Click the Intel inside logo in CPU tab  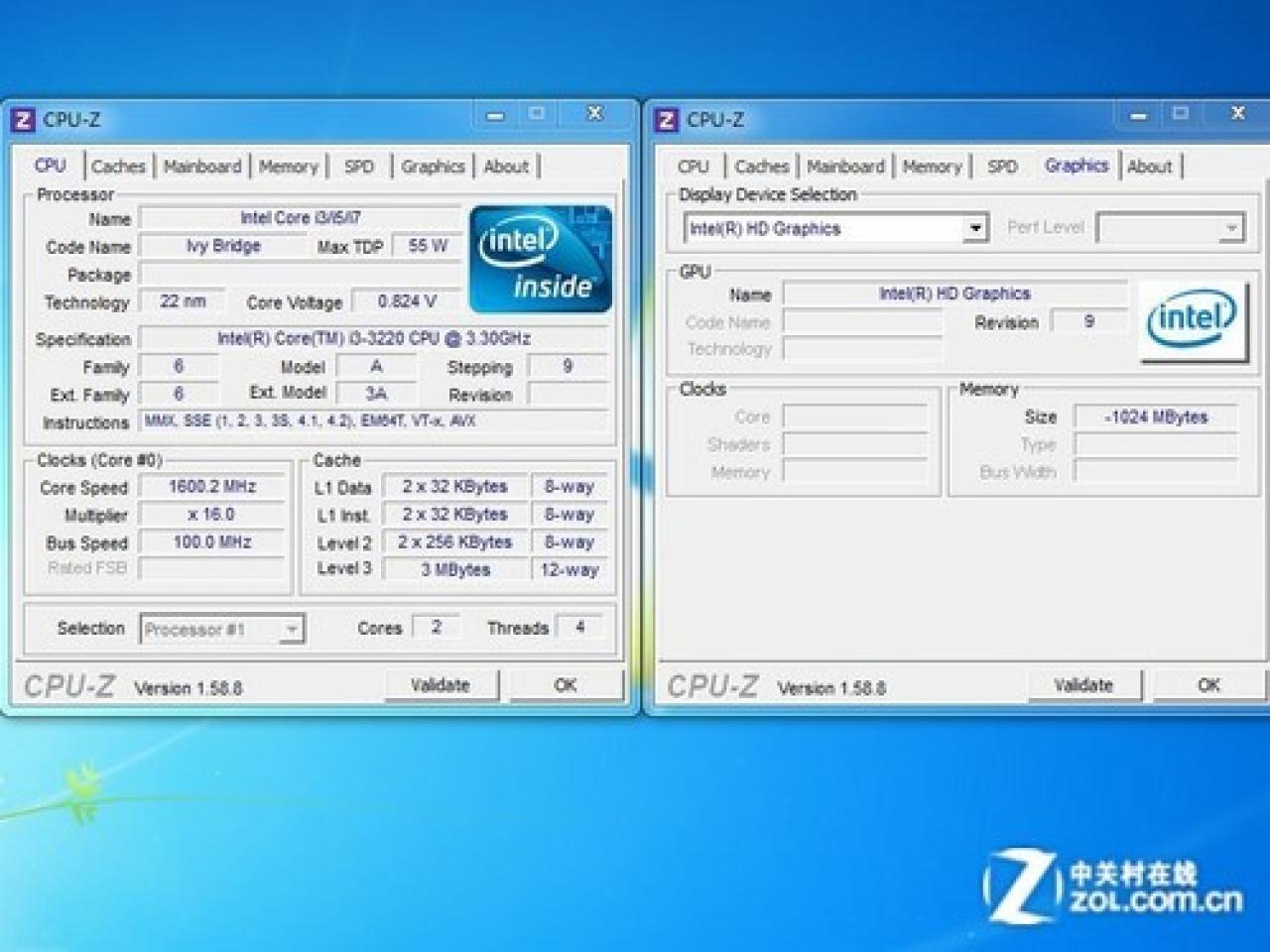pyautogui.click(x=541, y=259)
